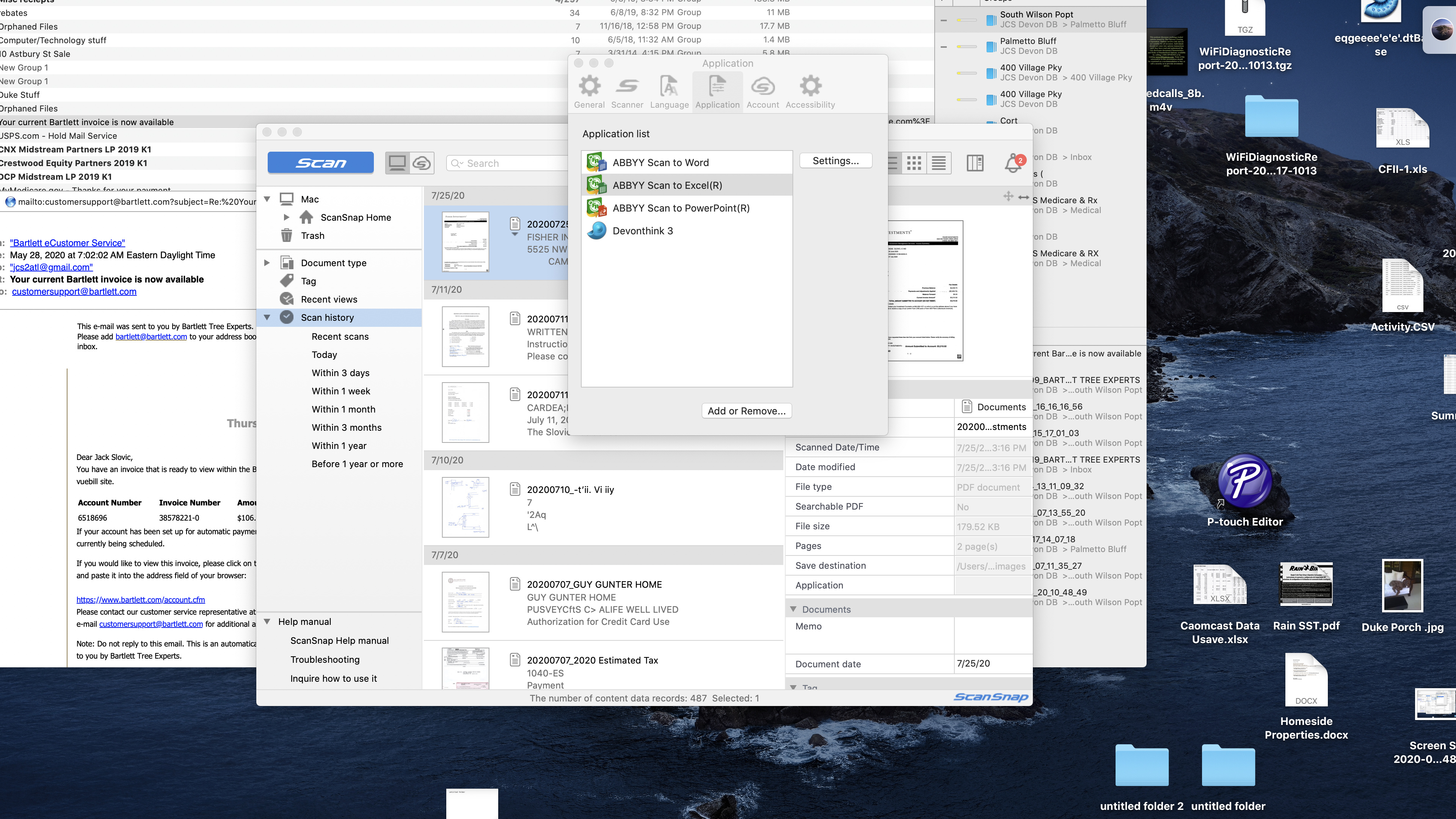Click the blue Scan button
1456x819 pixels.
click(320, 163)
